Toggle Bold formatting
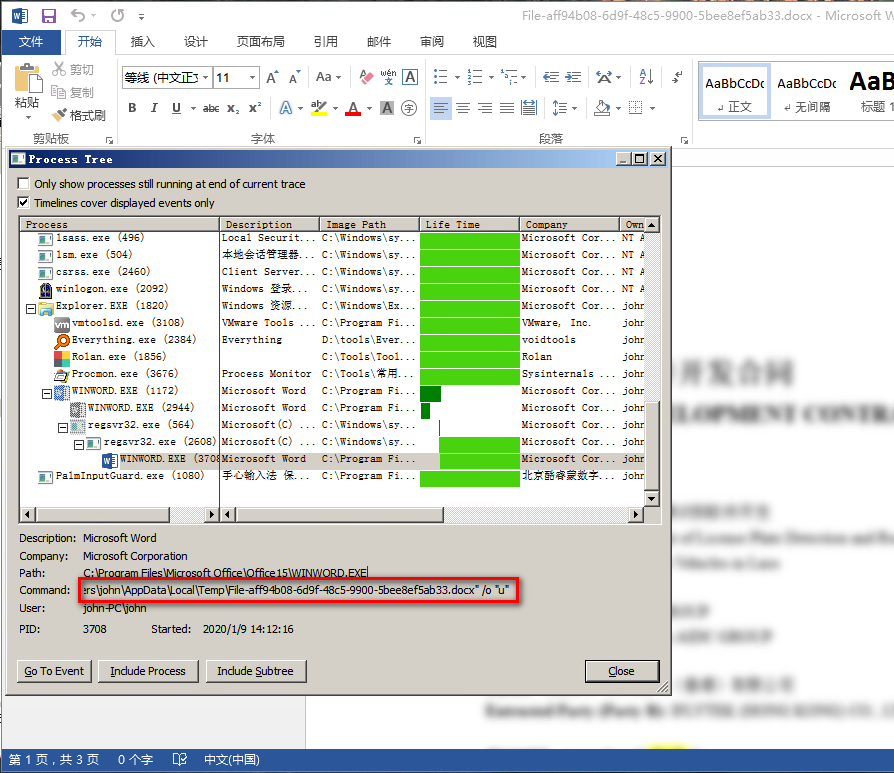The width and height of the screenshot is (894, 773). click(132, 108)
